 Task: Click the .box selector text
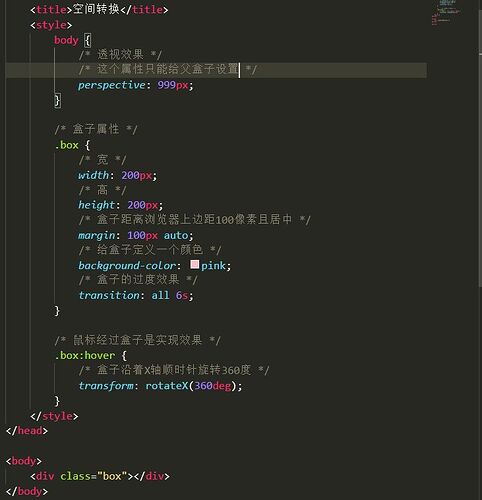(x=67, y=145)
